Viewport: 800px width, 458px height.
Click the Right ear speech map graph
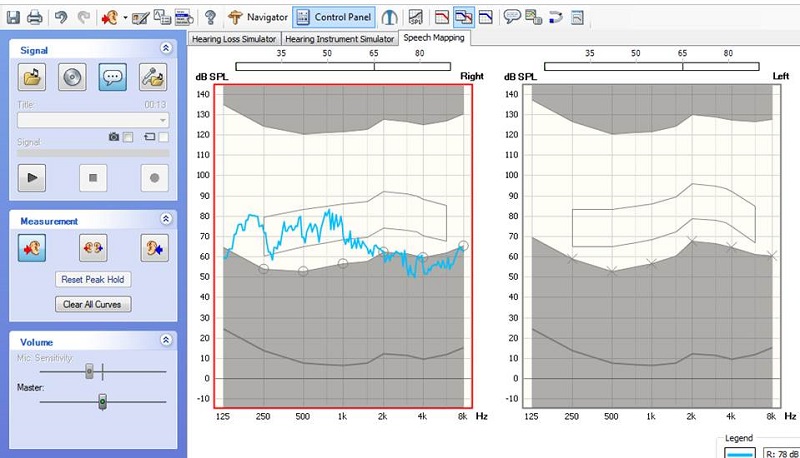(x=343, y=246)
